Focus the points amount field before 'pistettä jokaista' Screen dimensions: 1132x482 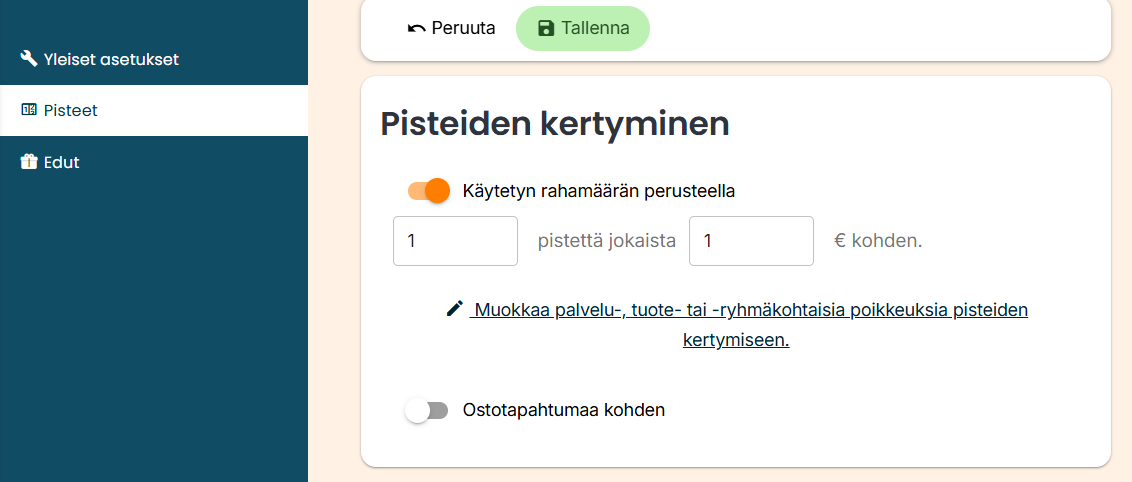pyautogui.click(x=455, y=241)
